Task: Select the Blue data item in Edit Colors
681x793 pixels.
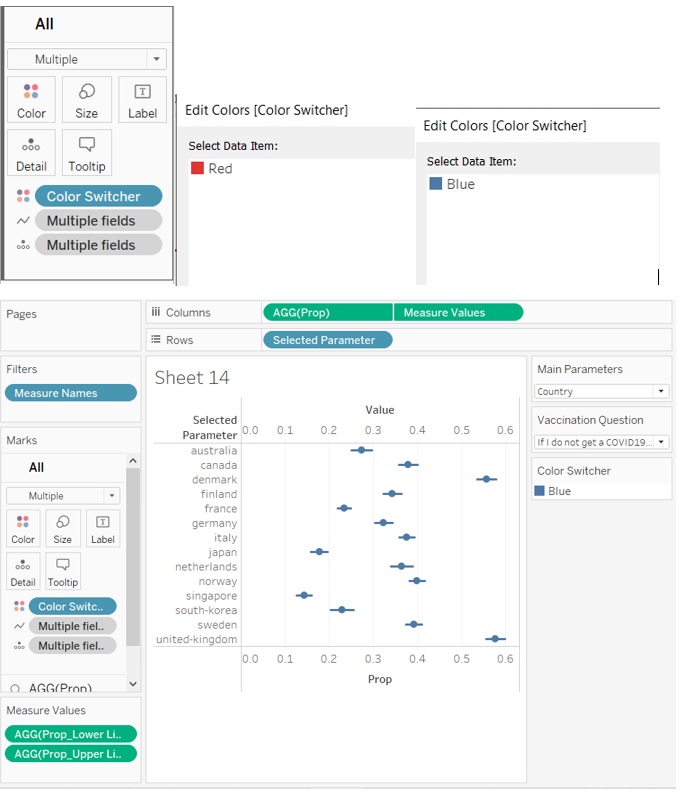Action: [x=436, y=184]
